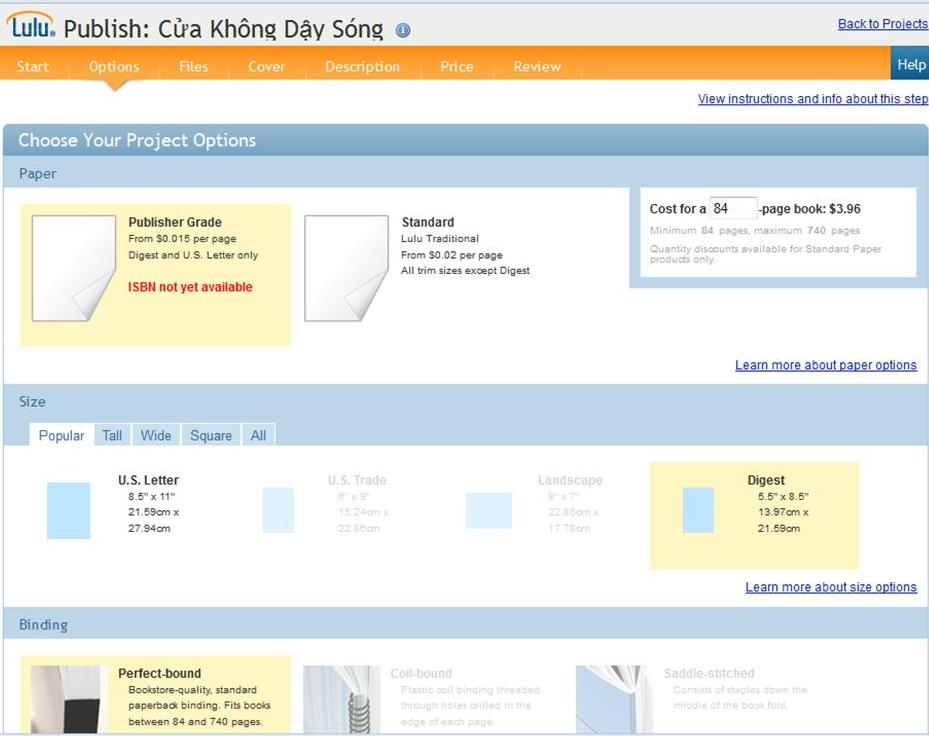929x736 pixels.
Task: Go to the Files step
Action: [194, 66]
